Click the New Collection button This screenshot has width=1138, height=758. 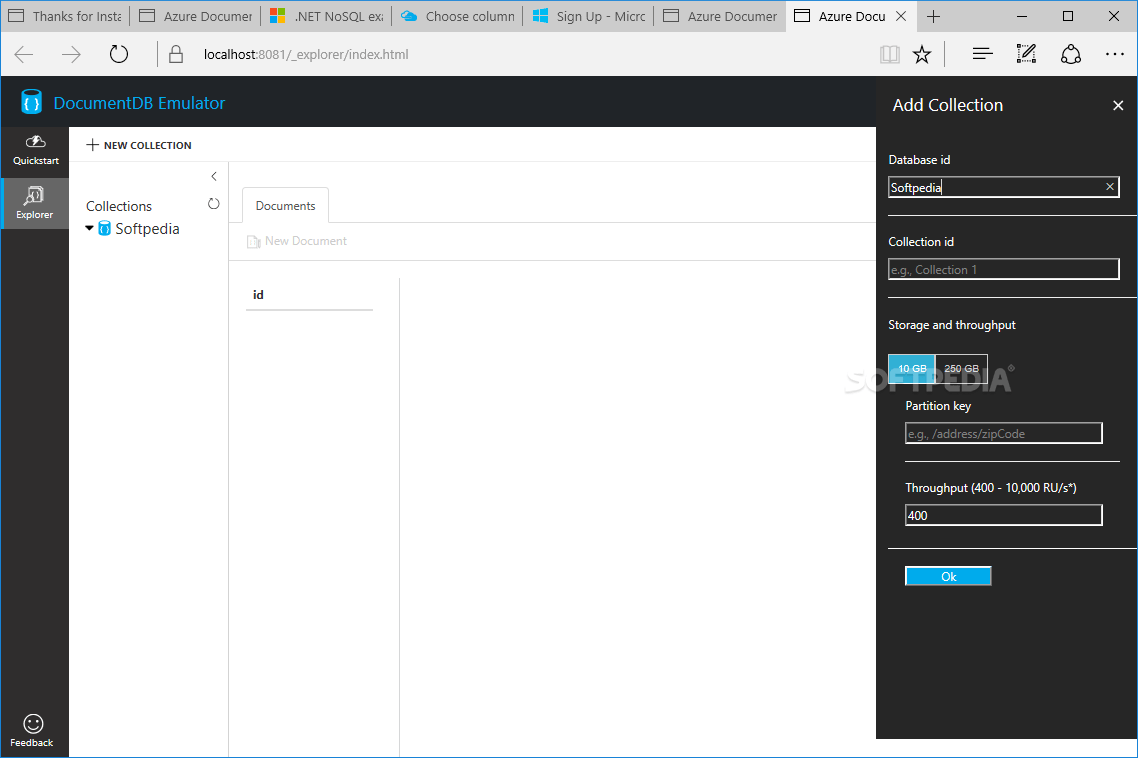pyautogui.click(x=139, y=145)
